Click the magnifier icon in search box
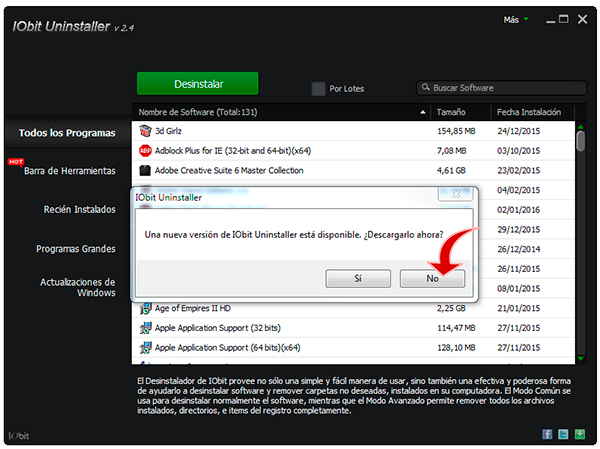This screenshot has height=449, width=600. 426,88
